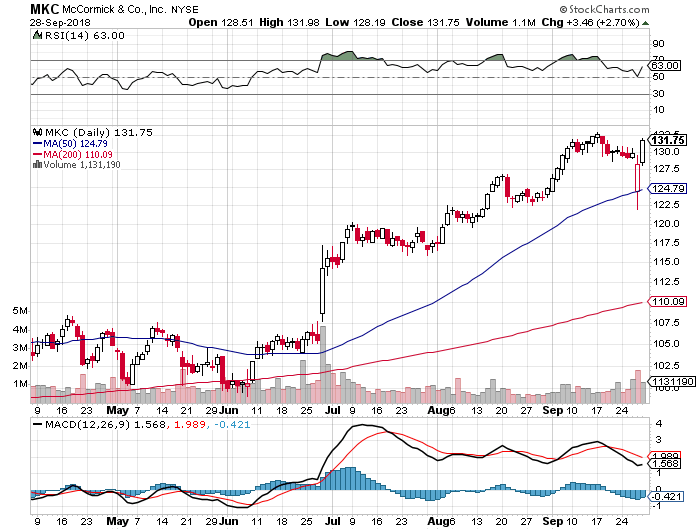Click the 'Aug' month label on MACD axis
The width and height of the screenshot is (696, 530).
click(439, 521)
